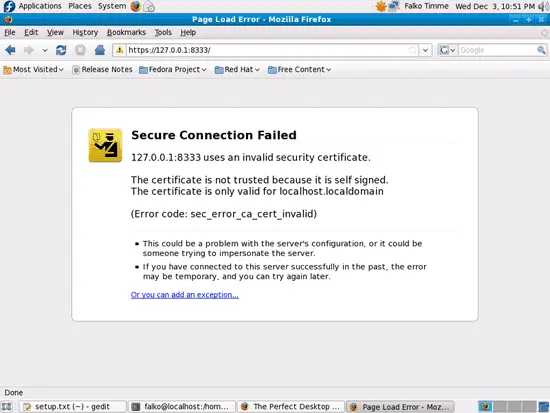Image resolution: width=550 pixels, height=413 pixels.
Task: Open the Release Notes bookmark
Action: point(102,69)
